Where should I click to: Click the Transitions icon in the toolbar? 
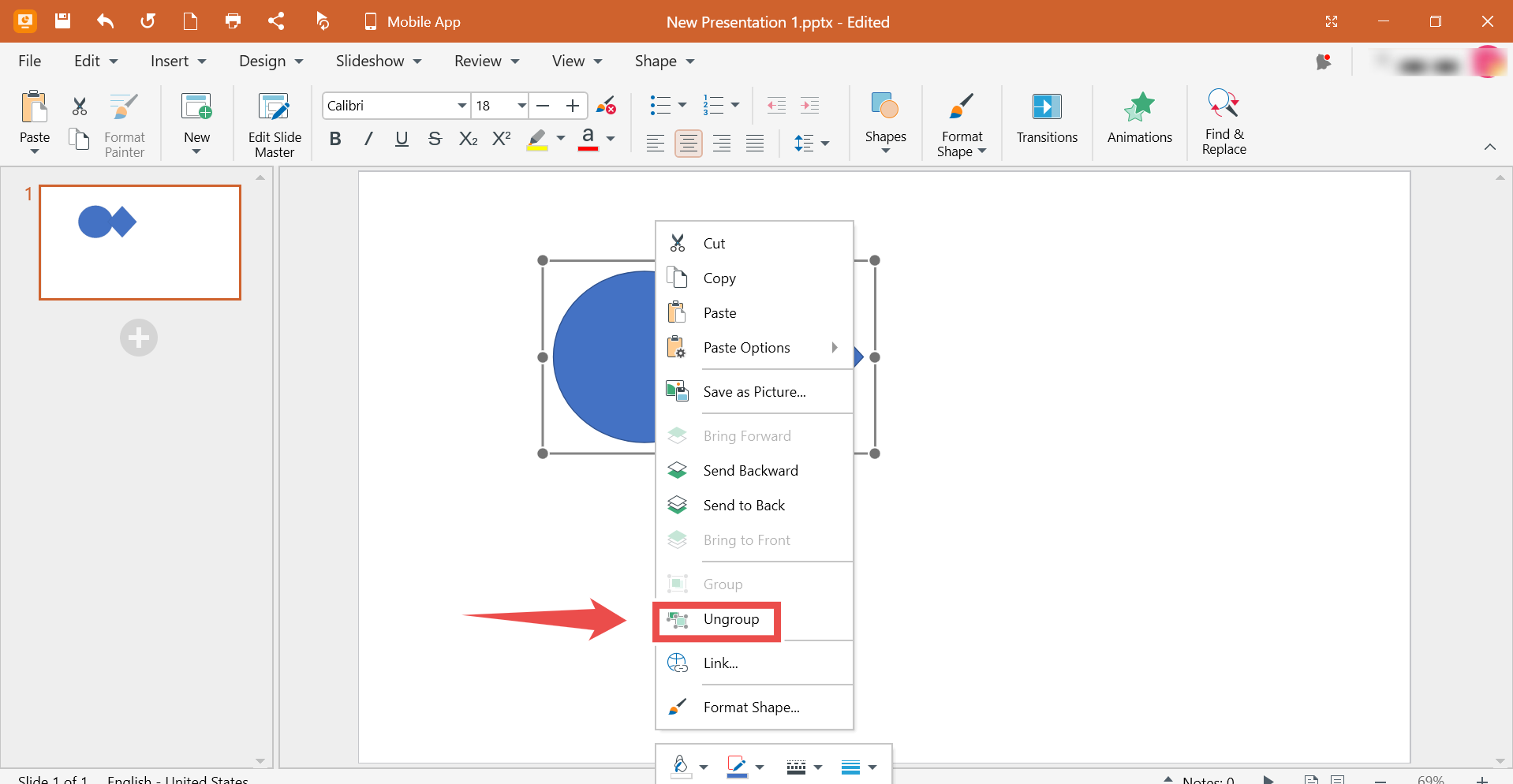click(x=1046, y=108)
